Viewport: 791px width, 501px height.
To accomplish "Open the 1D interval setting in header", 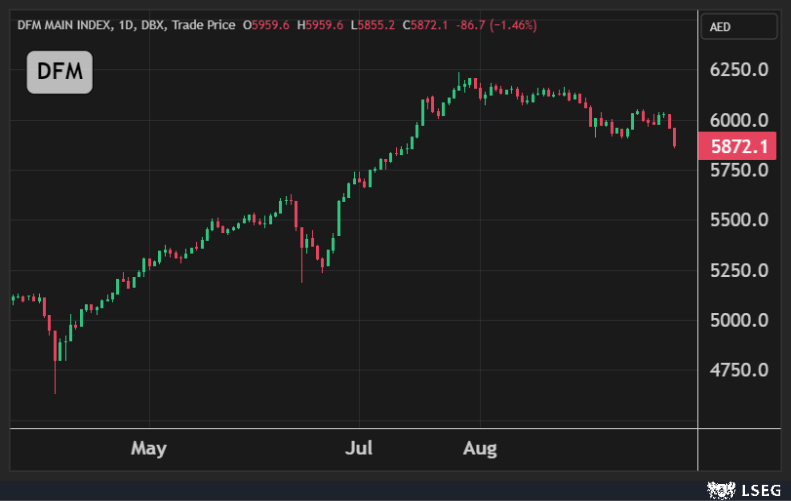I will pyautogui.click(x=126, y=25).
